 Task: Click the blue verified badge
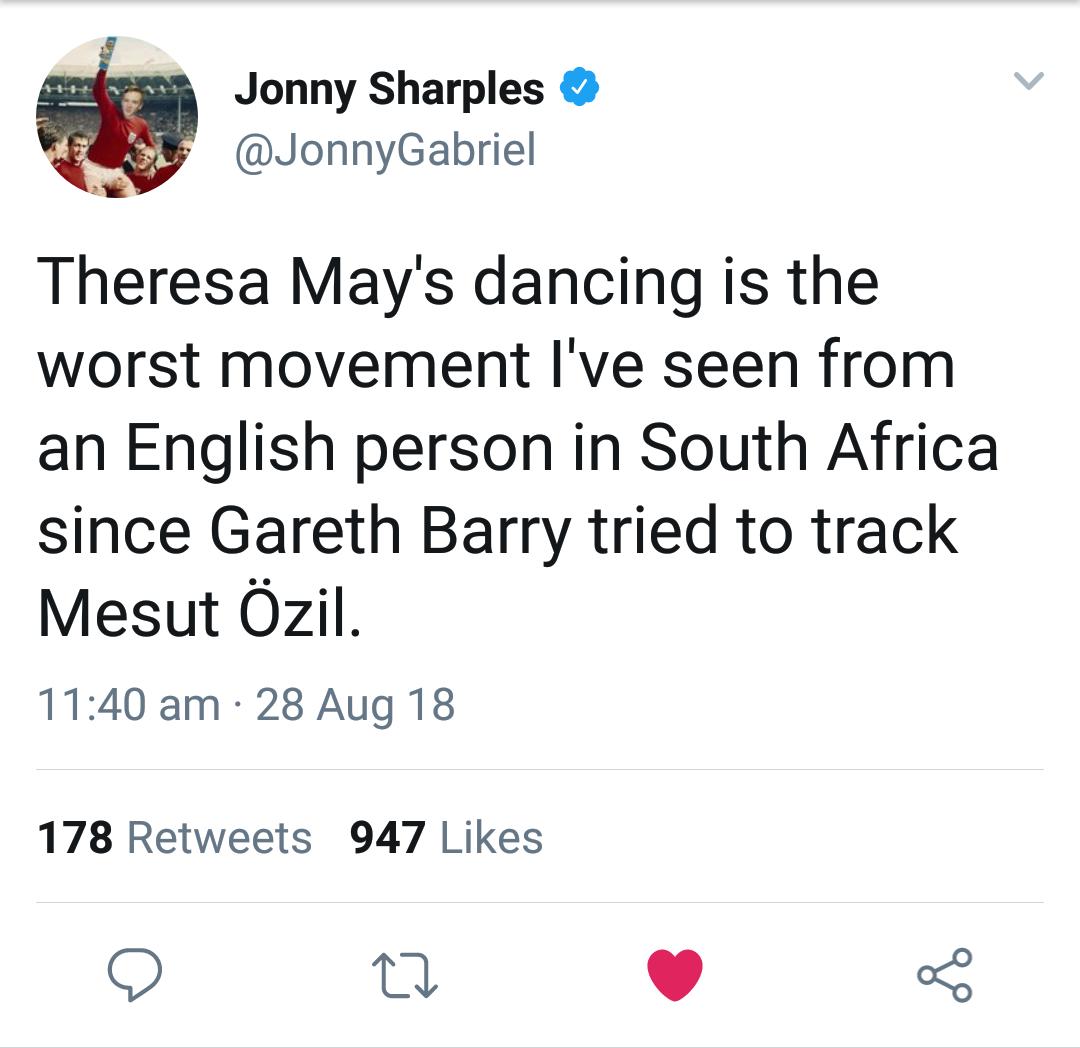tap(578, 90)
